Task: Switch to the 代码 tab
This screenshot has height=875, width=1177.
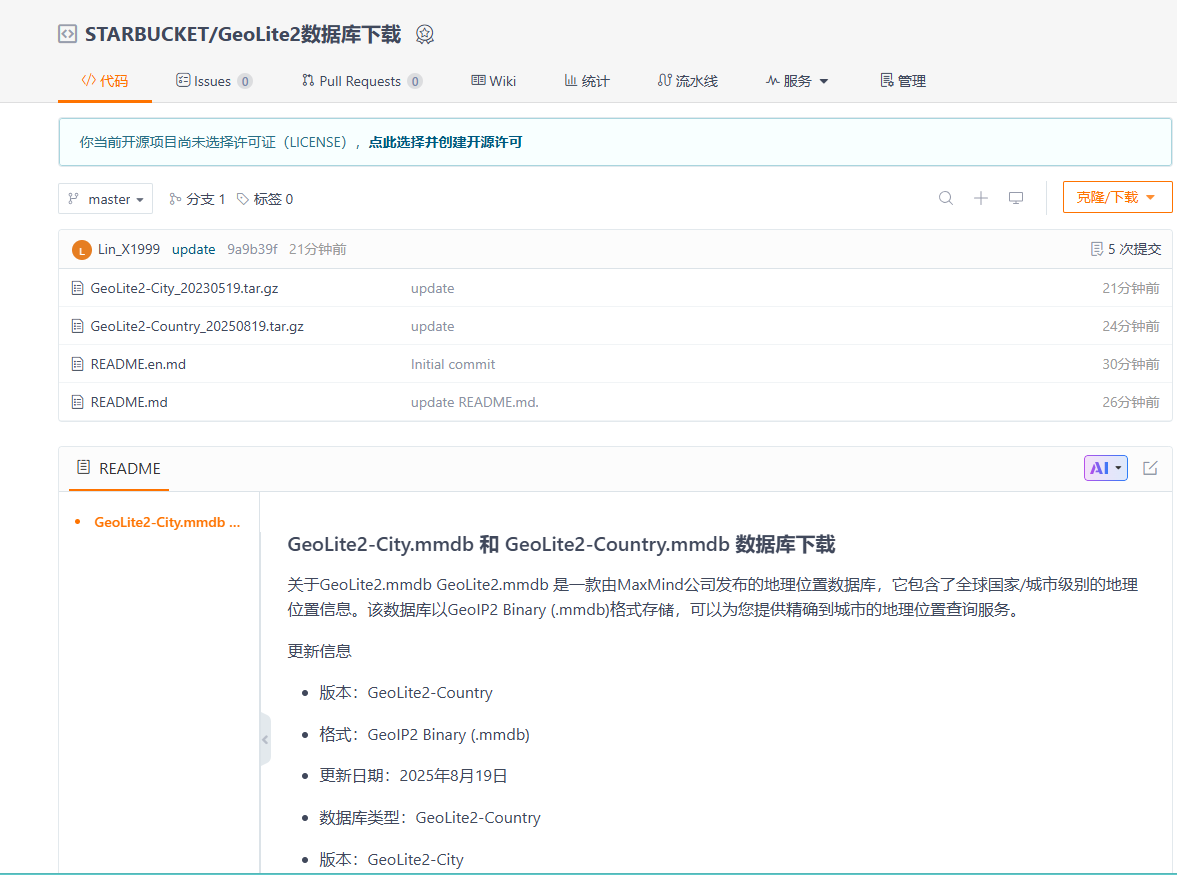Action: point(105,80)
